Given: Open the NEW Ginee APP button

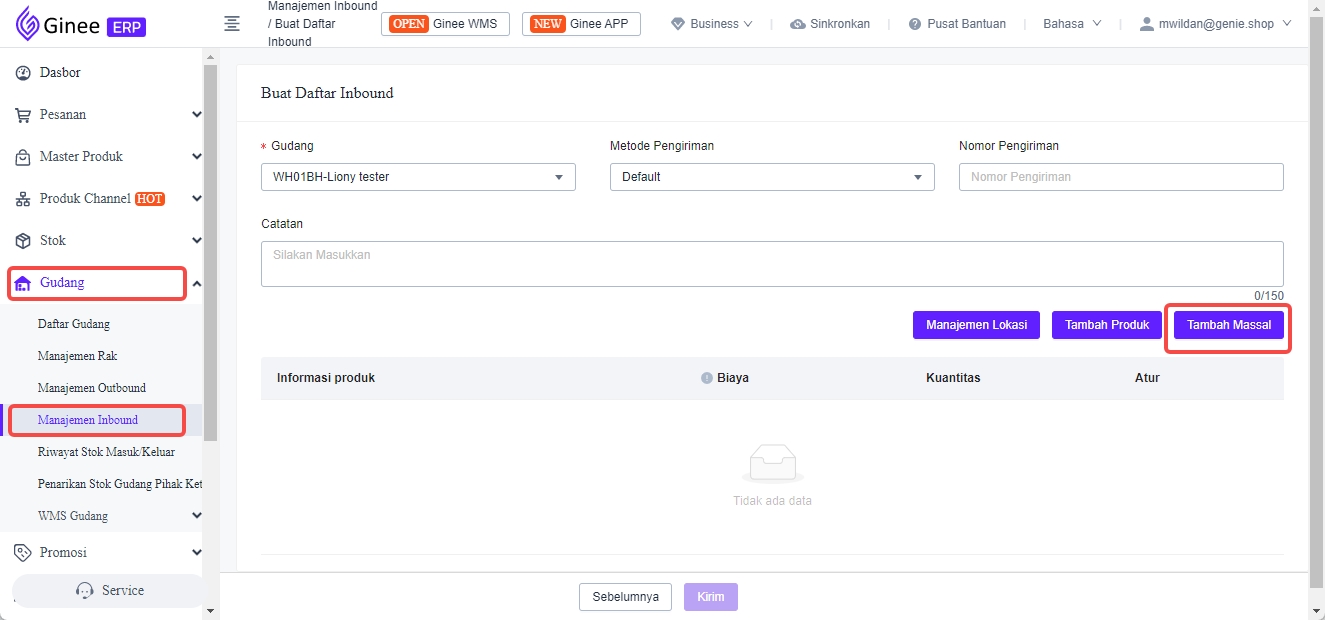Looking at the screenshot, I should pos(581,24).
